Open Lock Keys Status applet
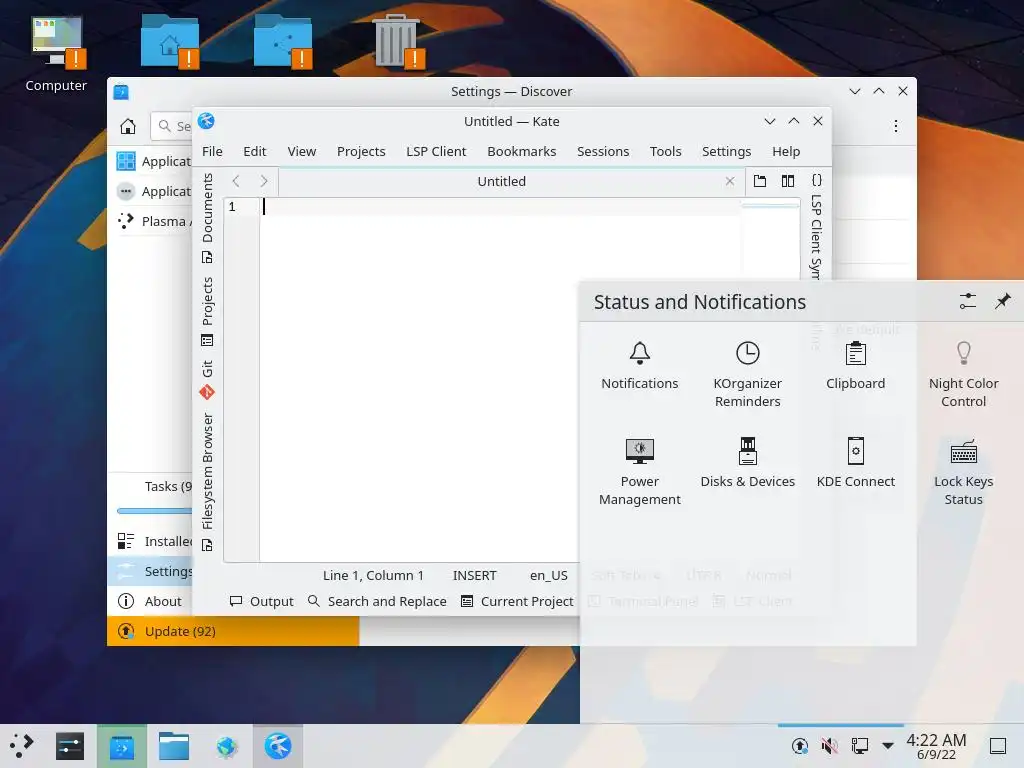The image size is (1024, 768). [x=963, y=472]
